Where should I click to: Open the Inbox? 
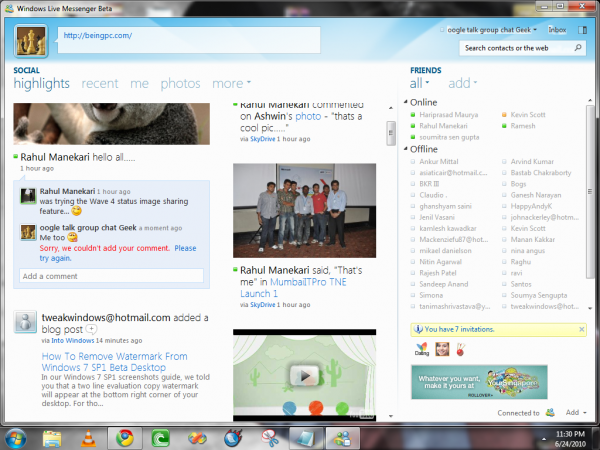coord(557,30)
